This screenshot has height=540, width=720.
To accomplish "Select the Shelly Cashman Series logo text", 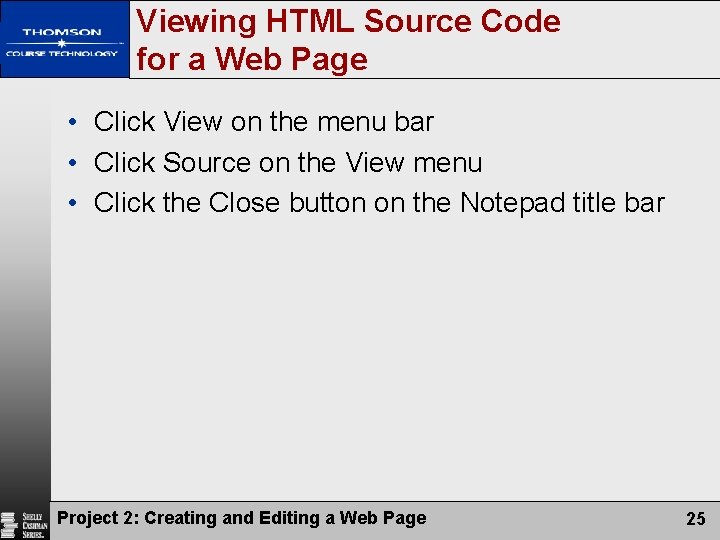I will 35,525.
